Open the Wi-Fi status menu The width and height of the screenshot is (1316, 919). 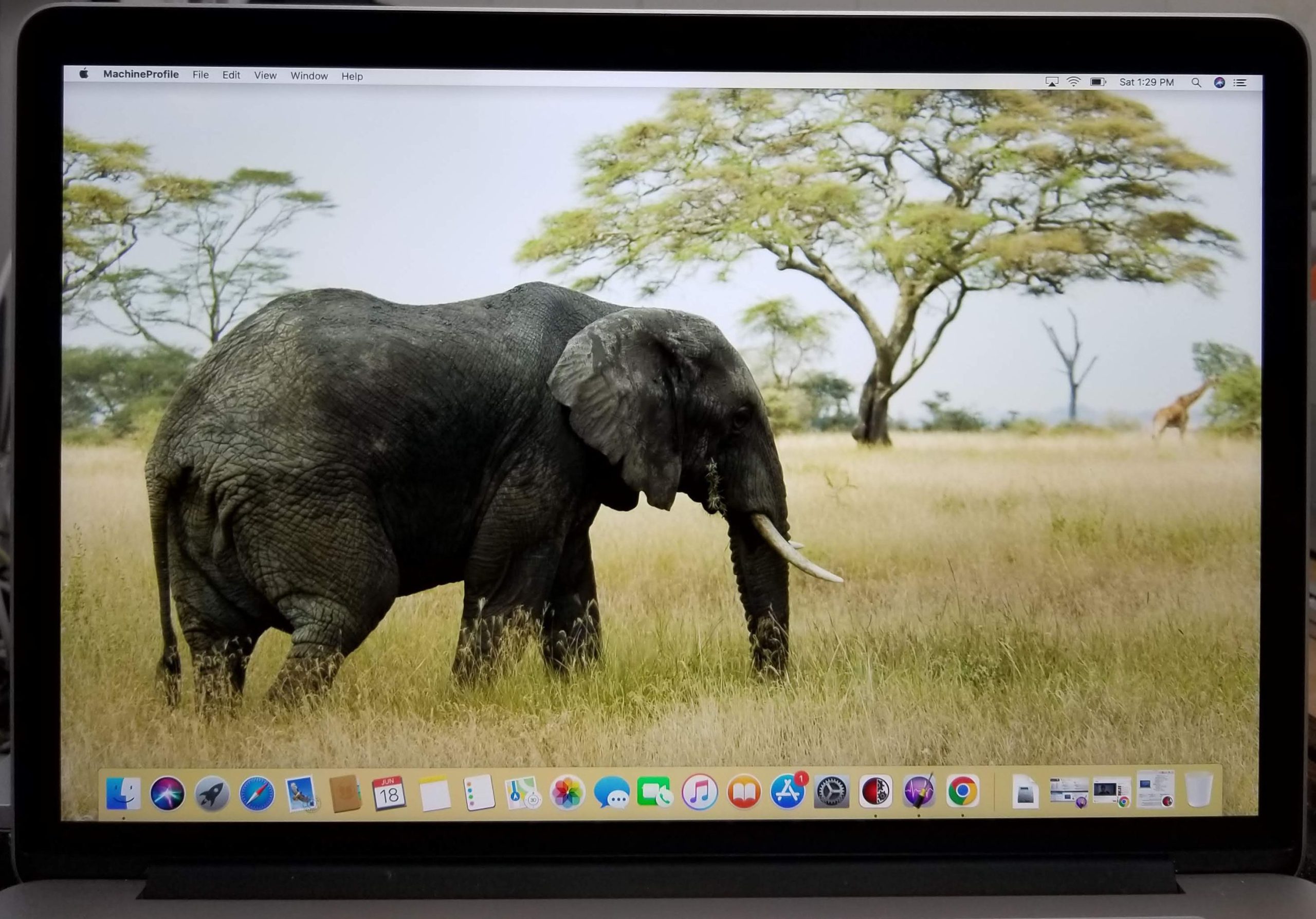[x=1073, y=82]
